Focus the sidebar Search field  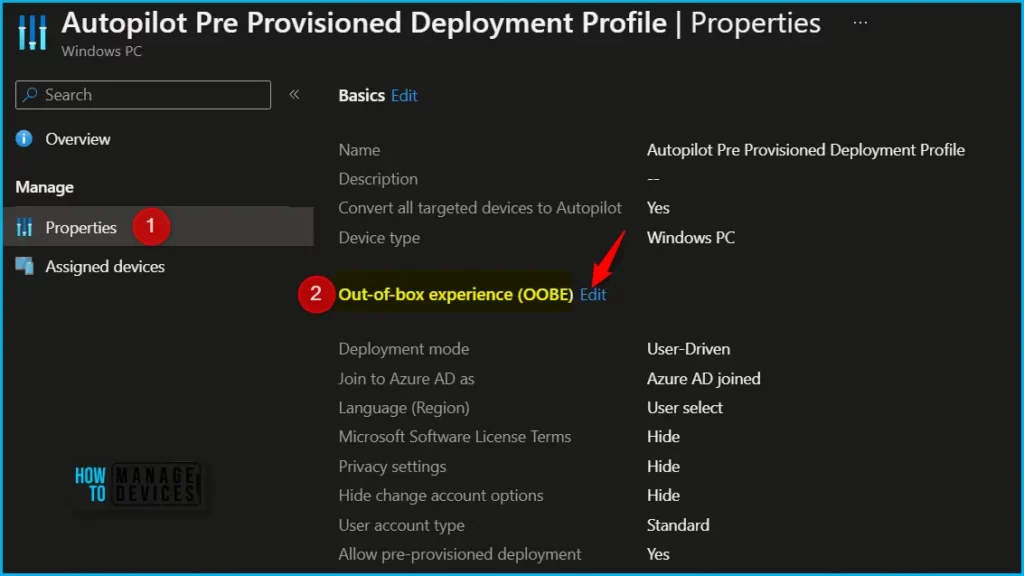143,95
